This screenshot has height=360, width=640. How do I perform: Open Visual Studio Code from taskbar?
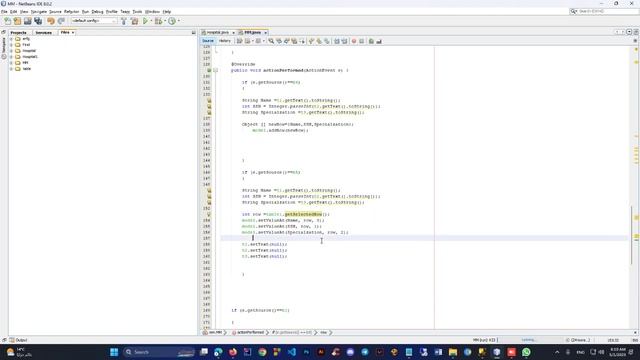click(x=291, y=352)
